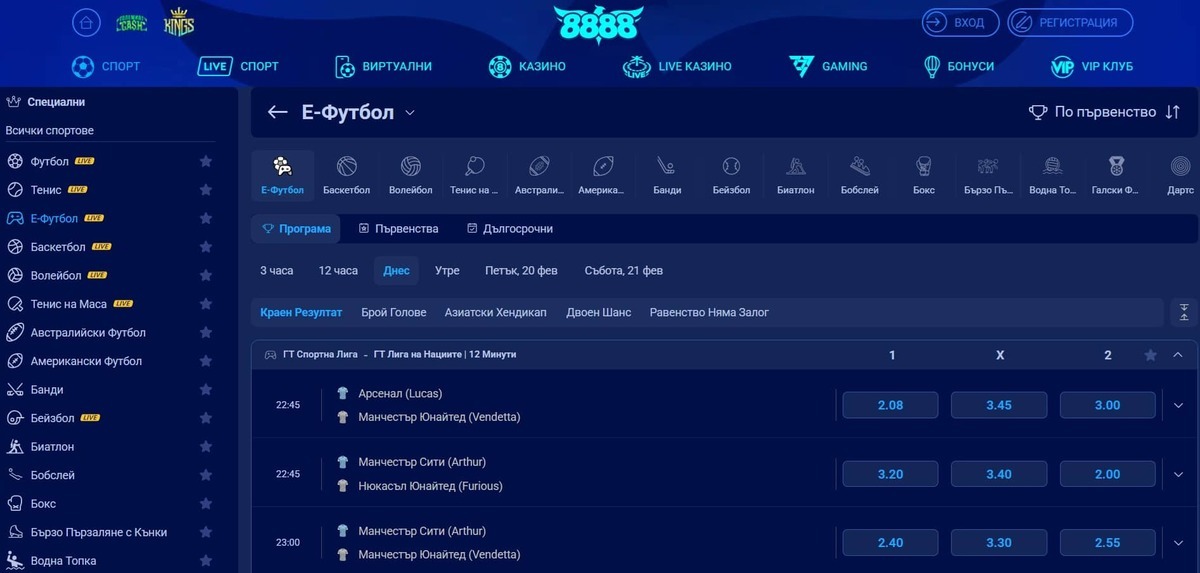
Task: Select Бобслей icon in carousel
Action: pos(859,176)
